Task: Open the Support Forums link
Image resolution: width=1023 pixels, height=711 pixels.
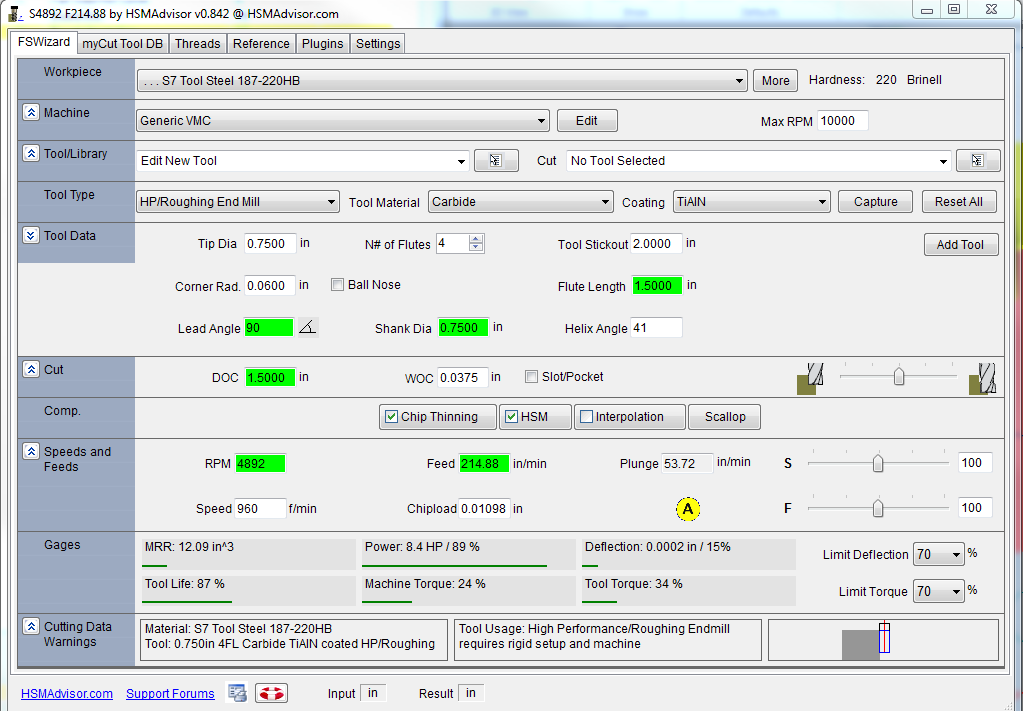Action: [x=170, y=694]
